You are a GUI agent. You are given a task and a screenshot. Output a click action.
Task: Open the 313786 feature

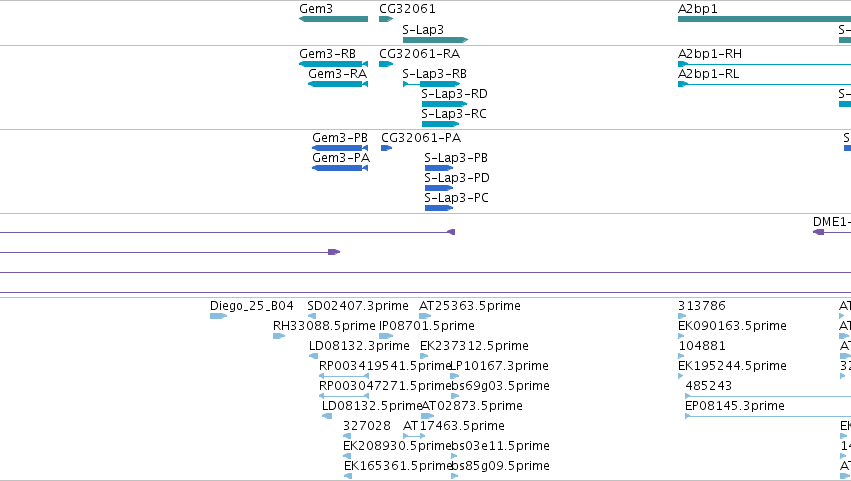(x=682, y=316)
